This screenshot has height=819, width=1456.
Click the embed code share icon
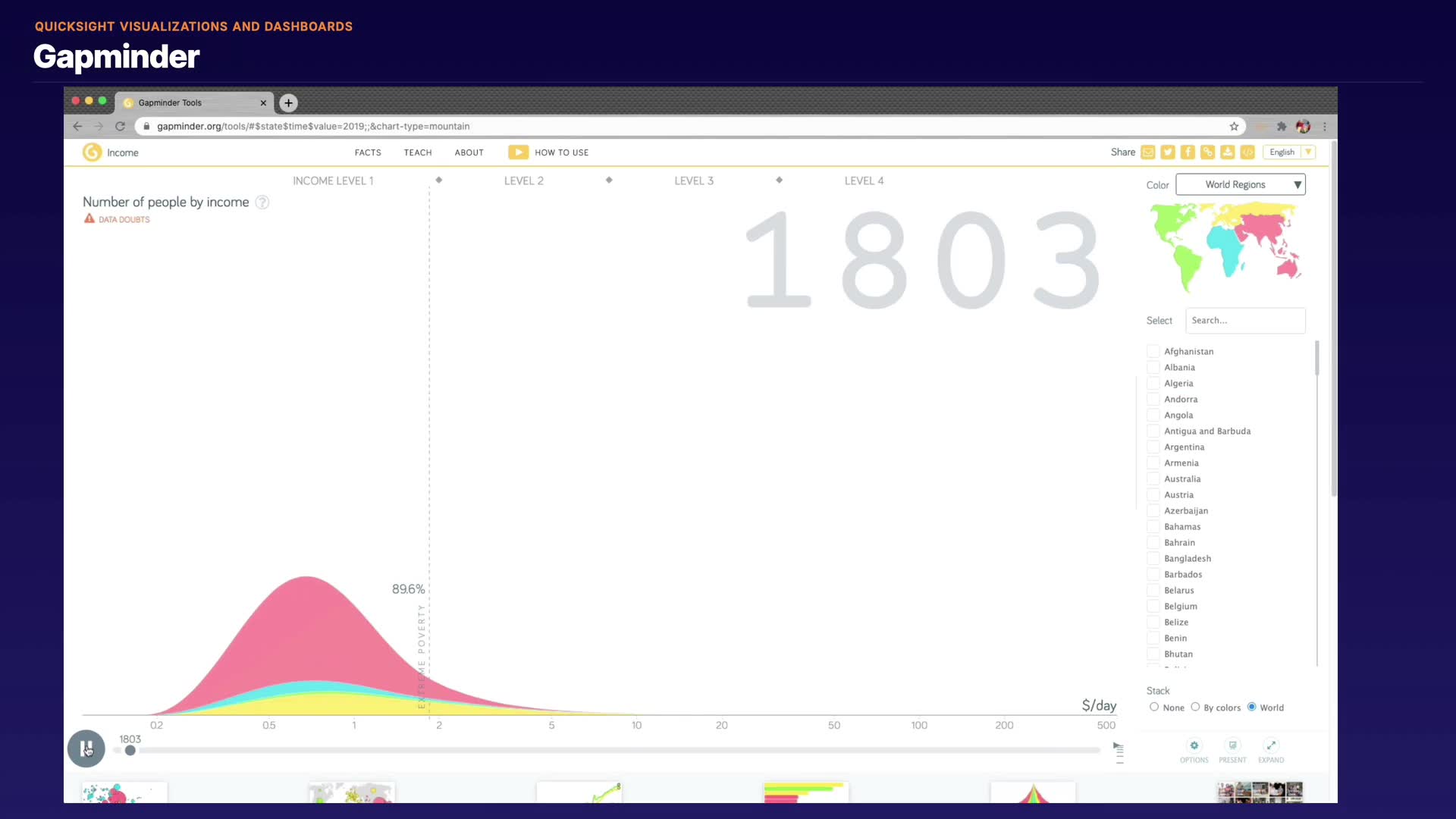click(x=1247, y=152)
